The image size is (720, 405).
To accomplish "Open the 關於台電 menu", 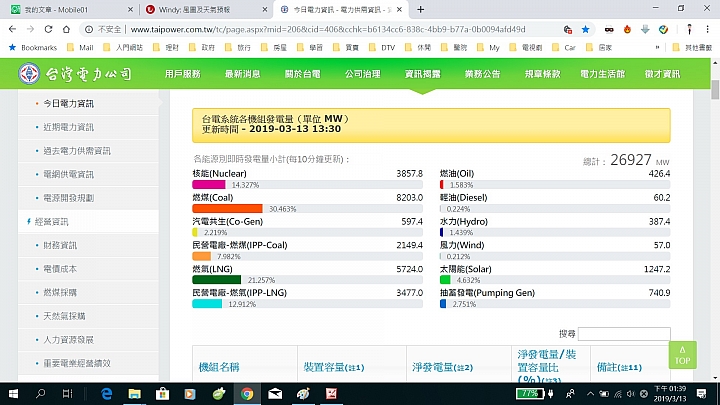I will [303, 74].
